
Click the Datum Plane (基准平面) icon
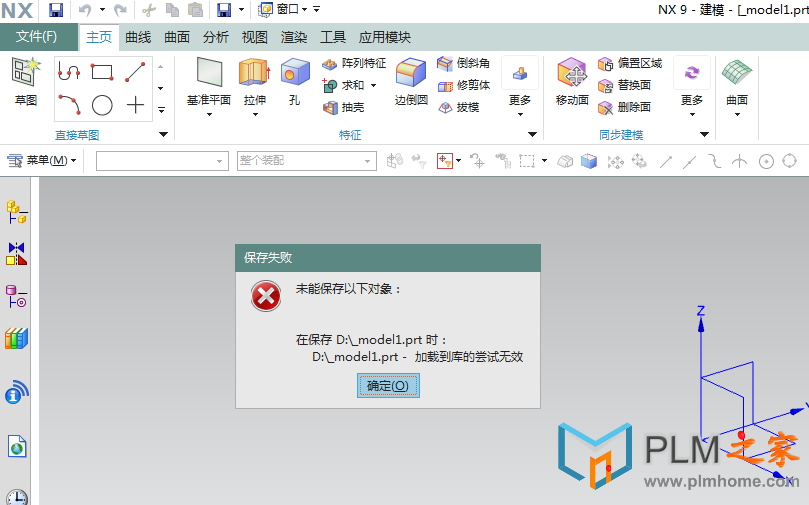[209, 72]
